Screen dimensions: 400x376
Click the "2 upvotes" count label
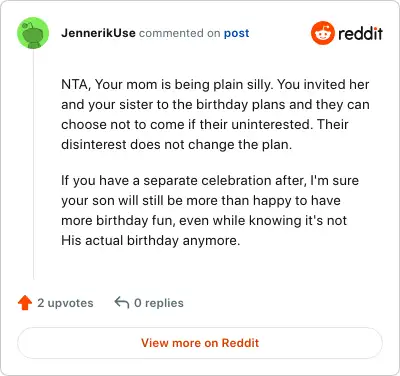coord(65,303)
